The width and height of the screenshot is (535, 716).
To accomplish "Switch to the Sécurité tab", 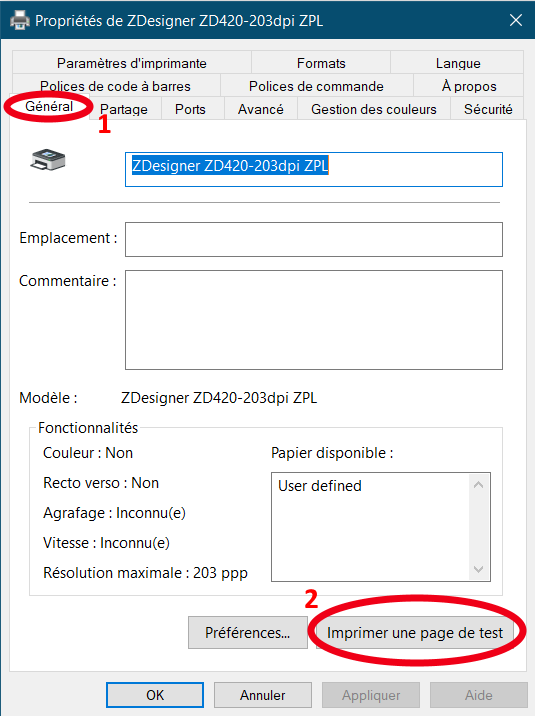I will [x=488, y=109].
